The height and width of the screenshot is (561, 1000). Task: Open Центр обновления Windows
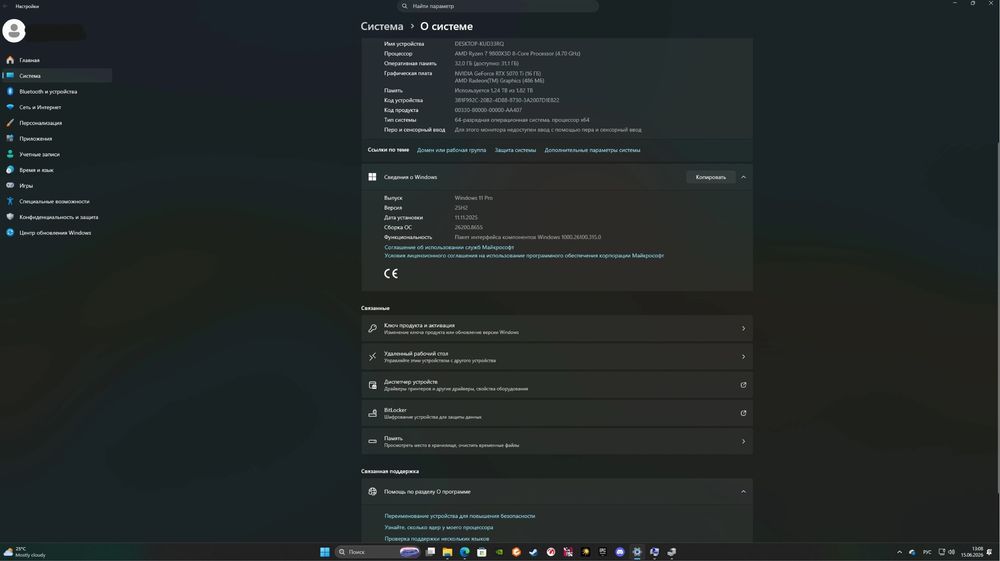point(56,233)
